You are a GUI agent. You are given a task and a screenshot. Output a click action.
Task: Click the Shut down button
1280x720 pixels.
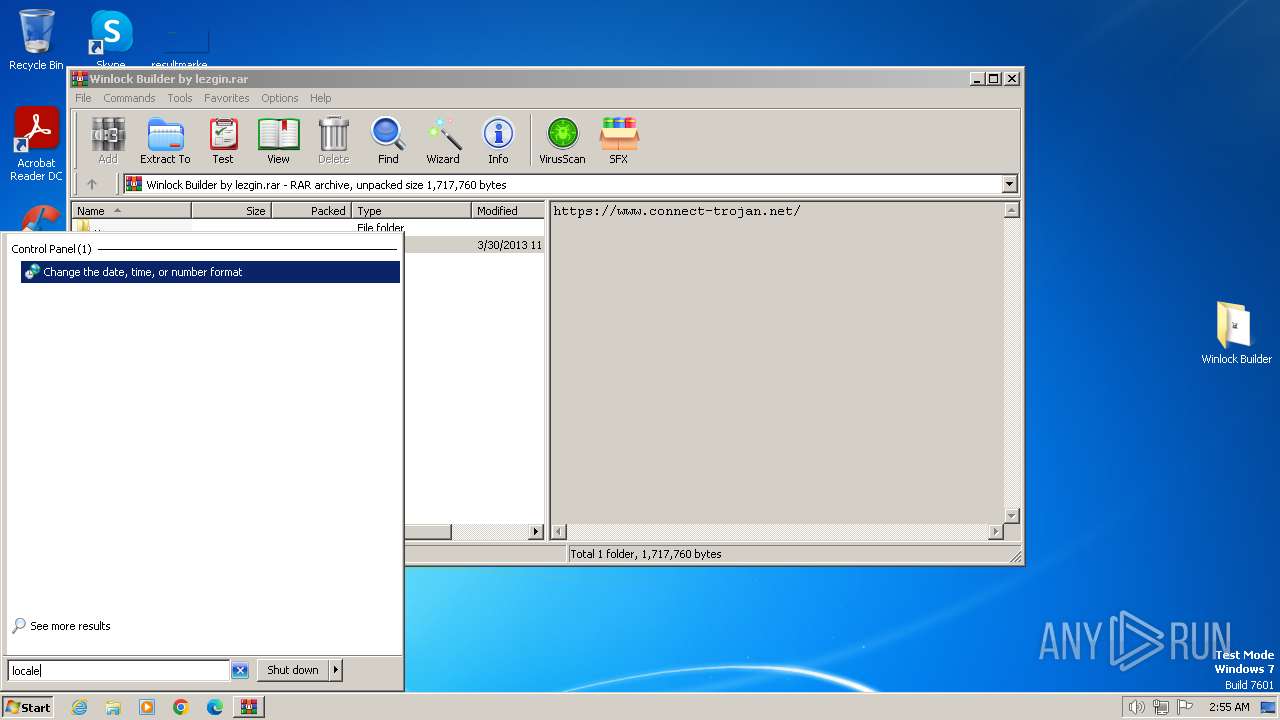point(293,670)
